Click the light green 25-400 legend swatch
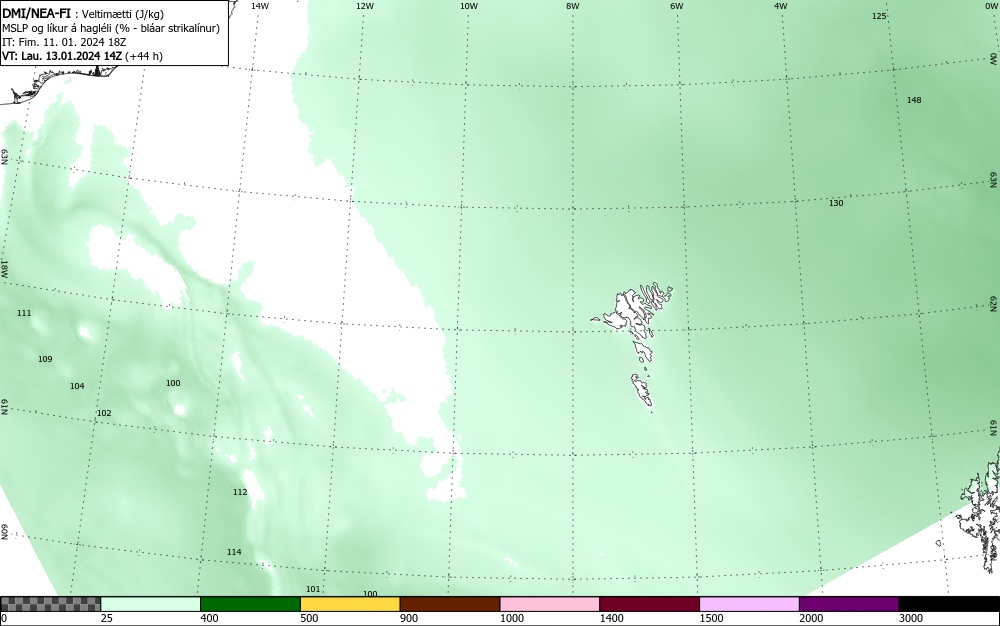The width and height of the screenshot is (1000, 626). click(x=151, y=604)
